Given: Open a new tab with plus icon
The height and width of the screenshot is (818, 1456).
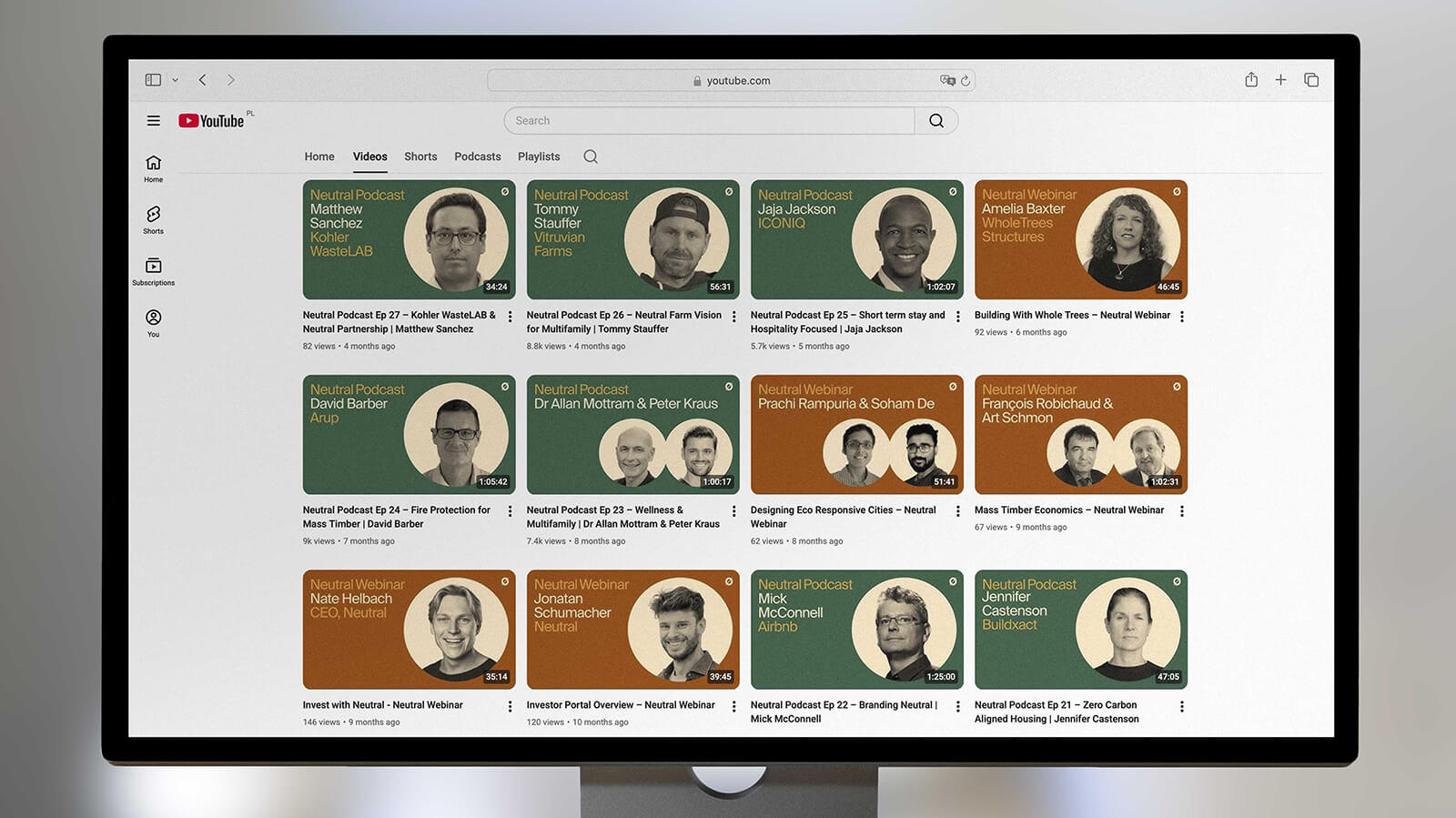Looking at the screenshot, I should 1280,80.
